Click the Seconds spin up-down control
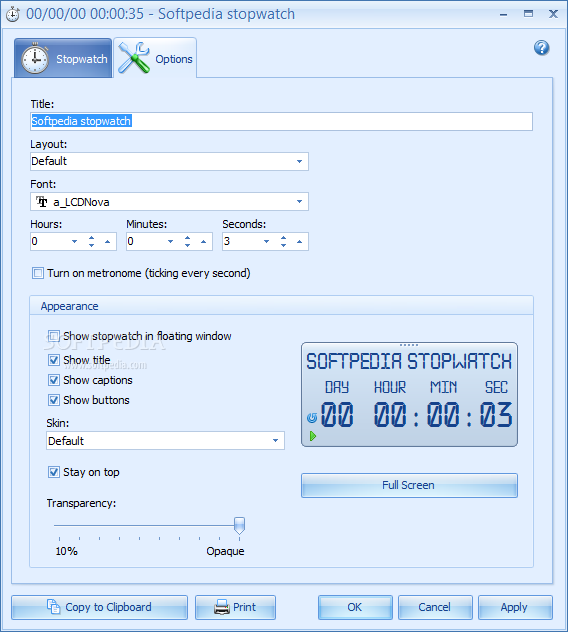This screenshot has height=632, width=568. click(283, 241)
